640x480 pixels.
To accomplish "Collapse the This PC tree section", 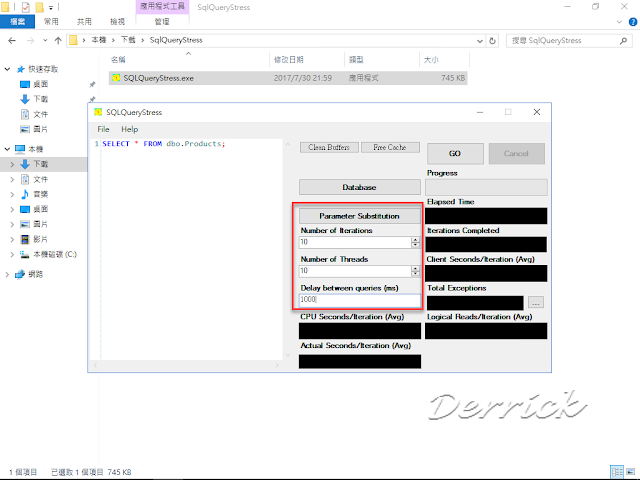I will point(7,149).
